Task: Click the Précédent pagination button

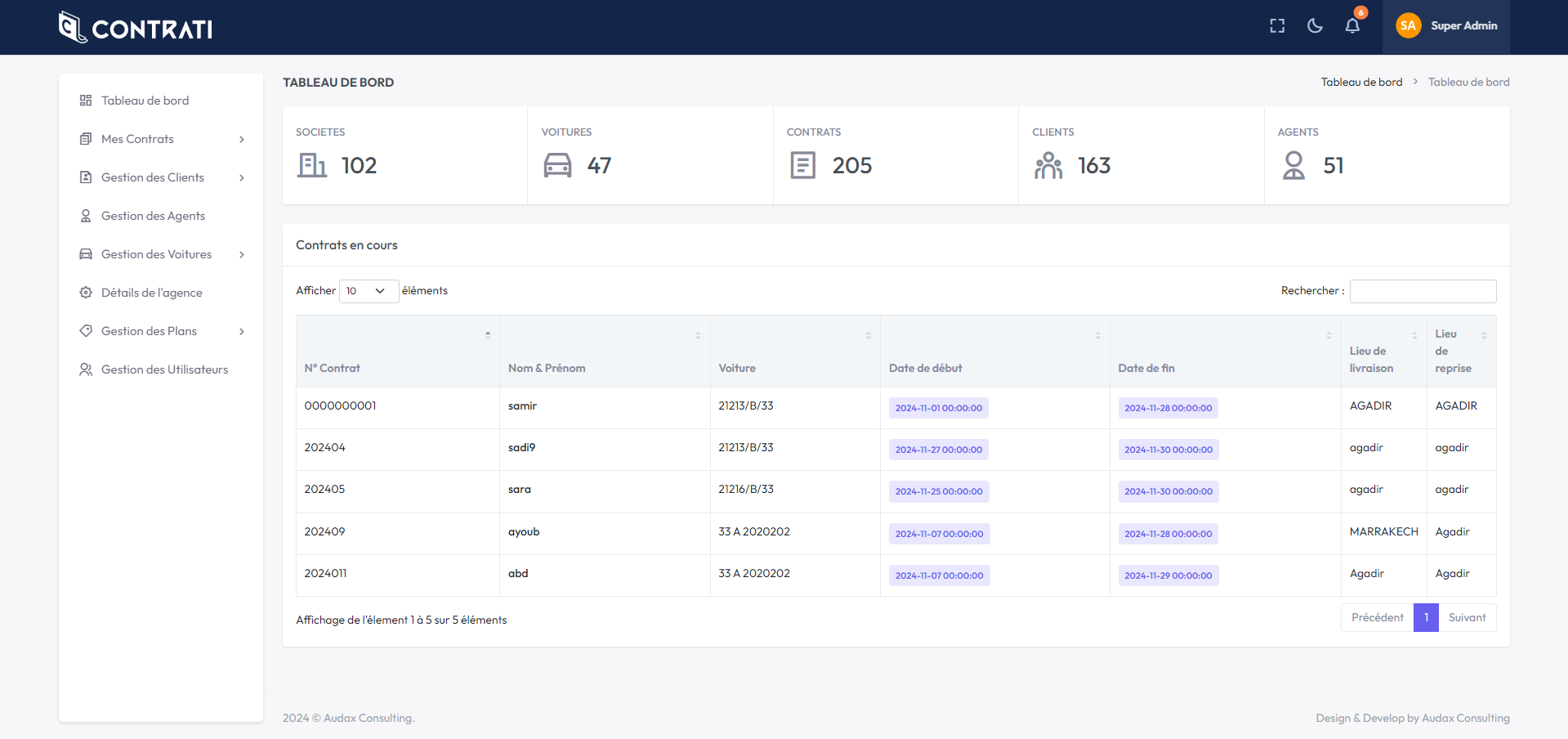Action: click(x=1377, y=618)
